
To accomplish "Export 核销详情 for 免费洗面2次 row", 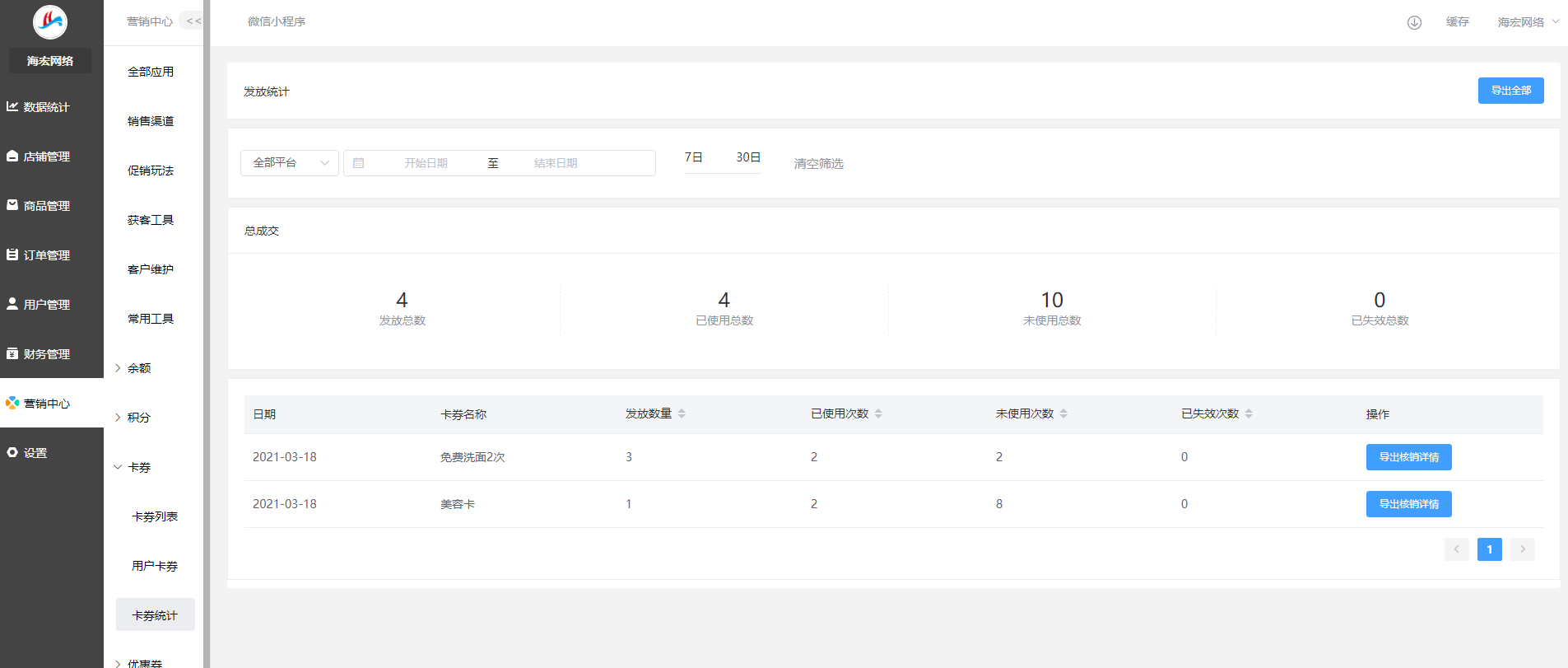I will click(x=1409, y=457).
